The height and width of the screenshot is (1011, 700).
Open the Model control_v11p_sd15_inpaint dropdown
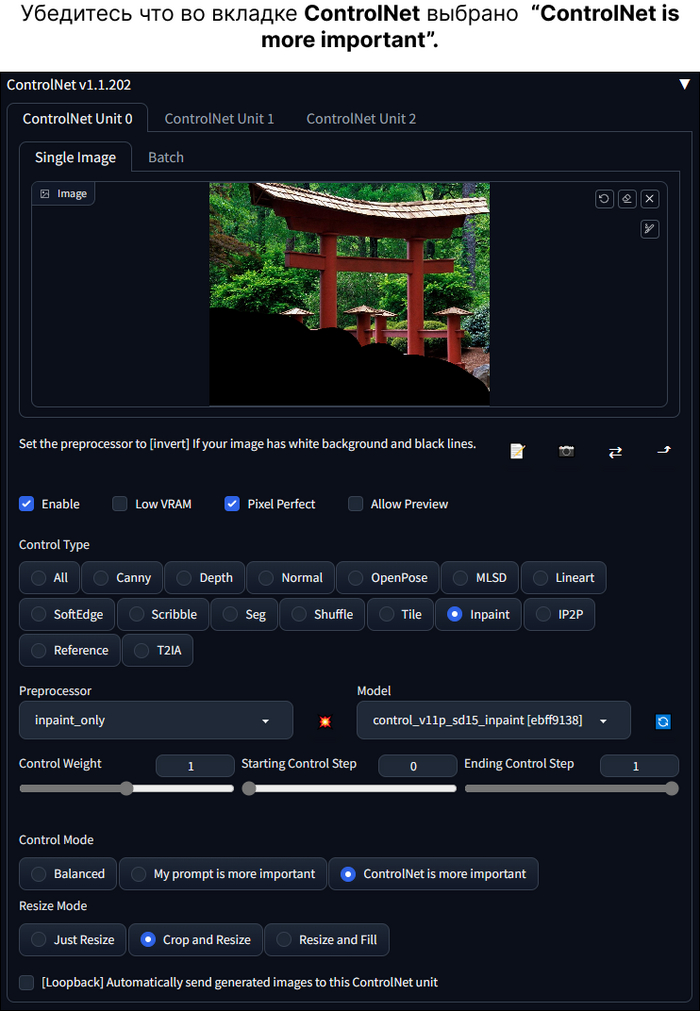click(x=492, y=720)
